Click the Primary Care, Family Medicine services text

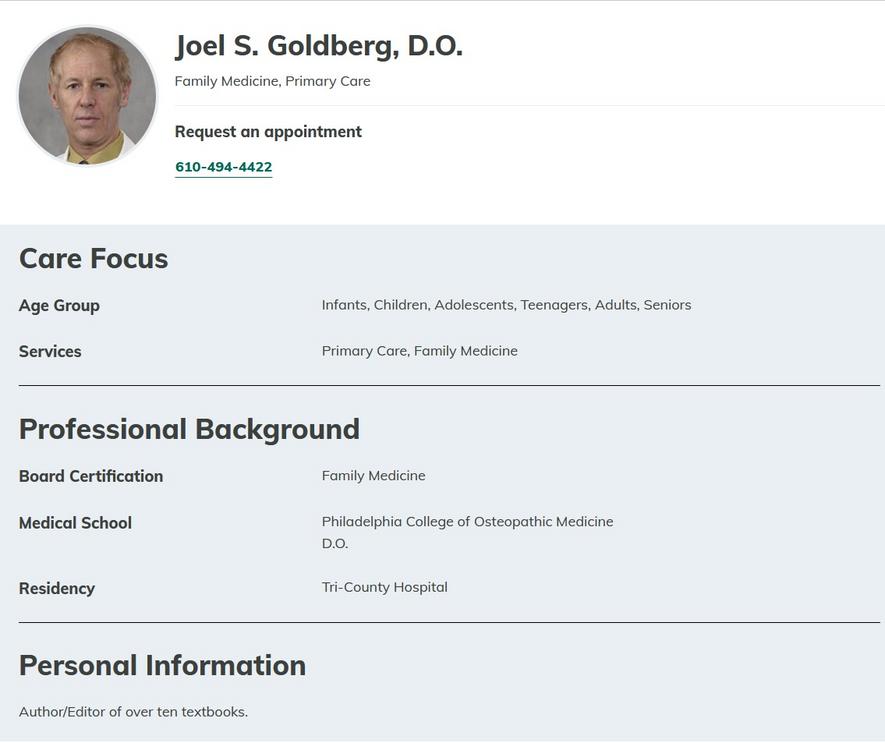pos(419,351)
